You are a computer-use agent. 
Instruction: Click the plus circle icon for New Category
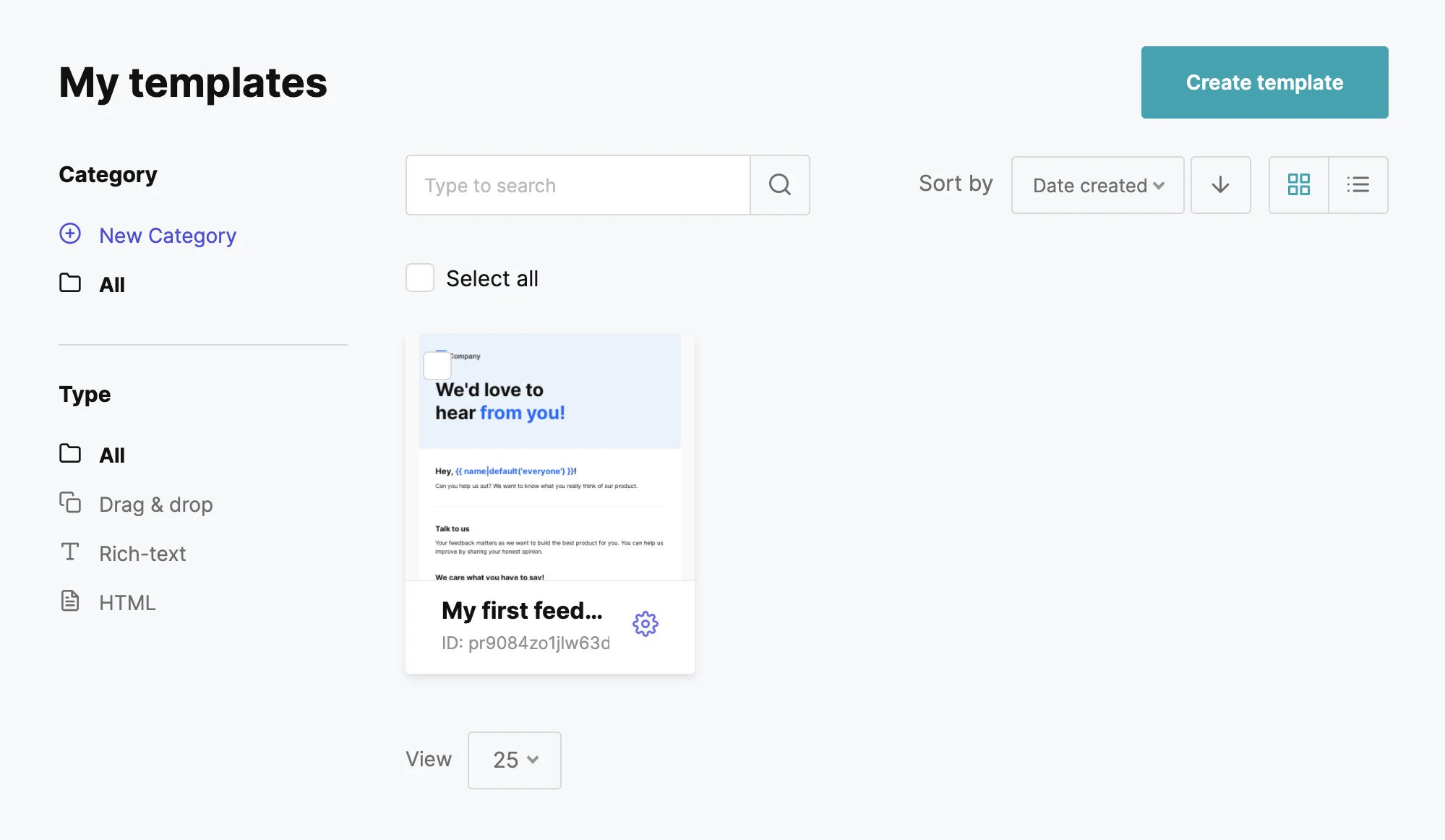click(70, 233)
